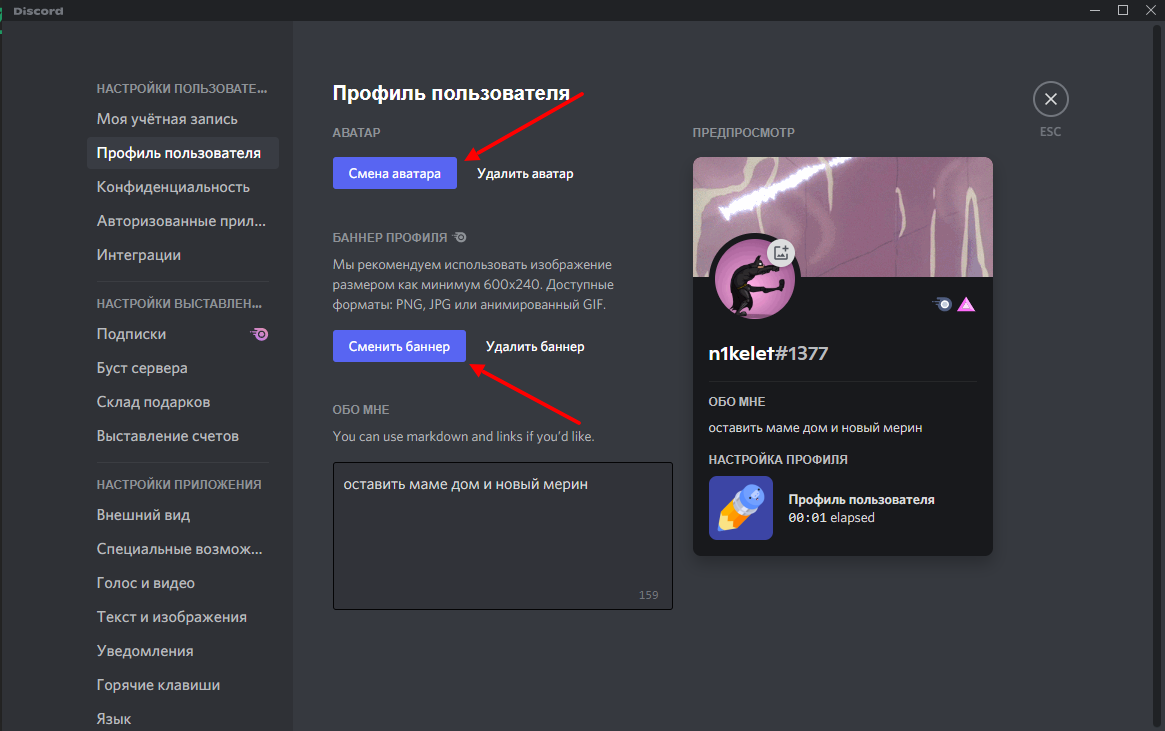Close settings with the ESC circle button

click(1051, 99)
